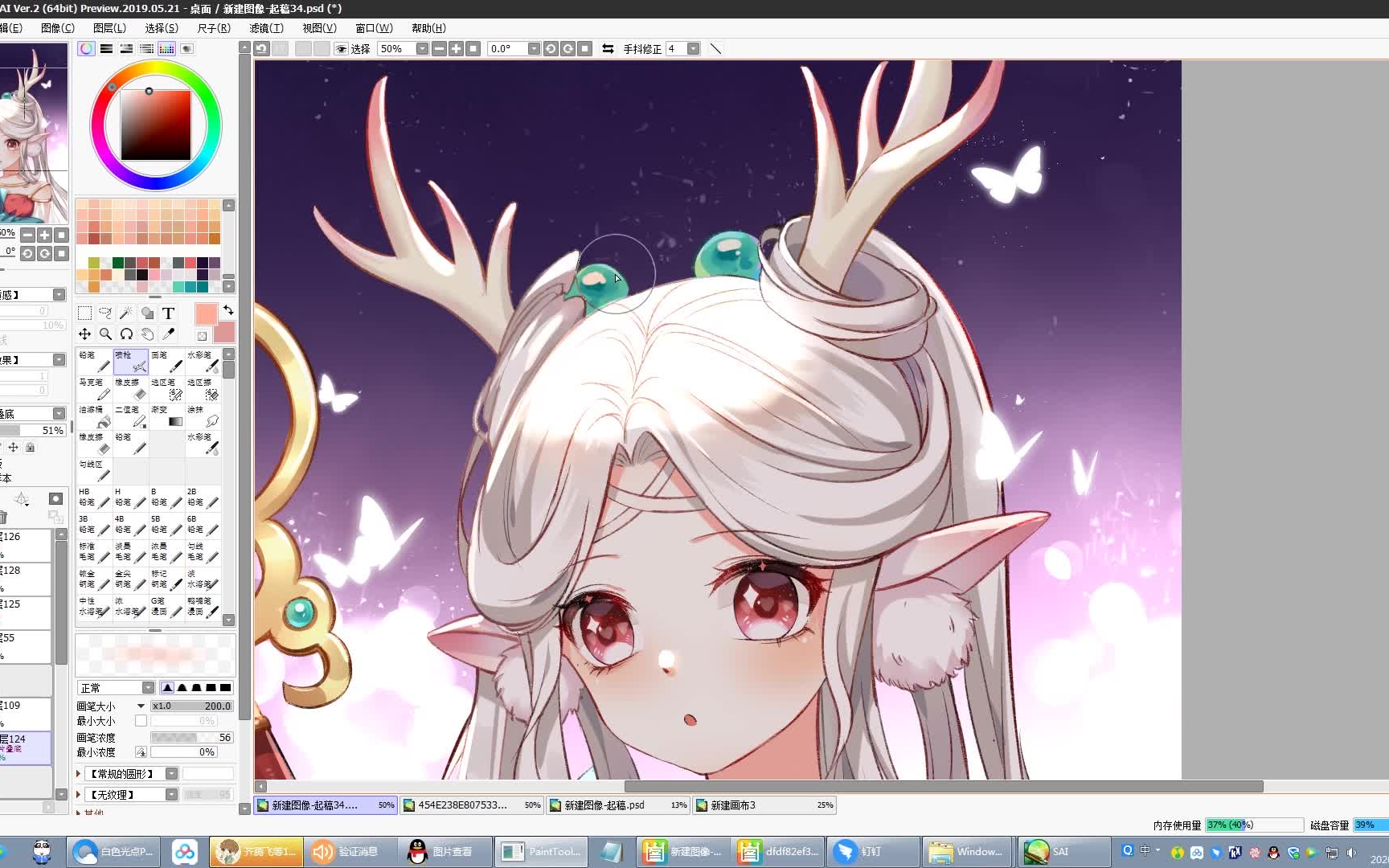Image resolution: width=1389 pixels, height=868 pixels.
Task: Zoom out with the minus button
Action: (x=439, y=49)
